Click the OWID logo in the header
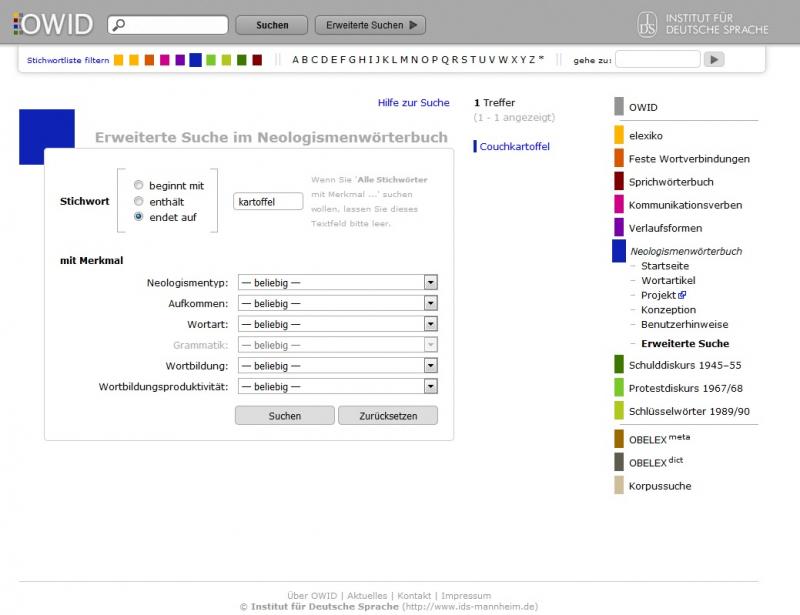Viewport: 800px width, 615px height. click(x=53, y=24)
